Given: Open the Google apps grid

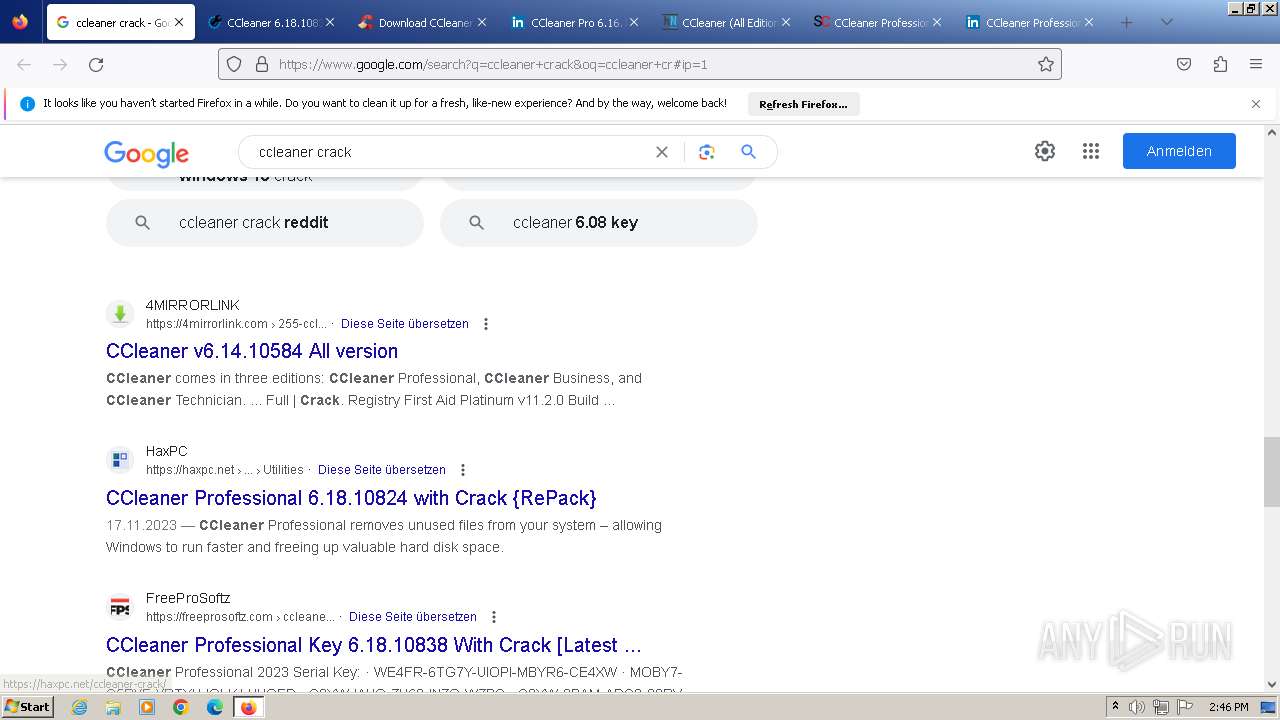Looking at the screenshot, I should [x=1091, y=151].
